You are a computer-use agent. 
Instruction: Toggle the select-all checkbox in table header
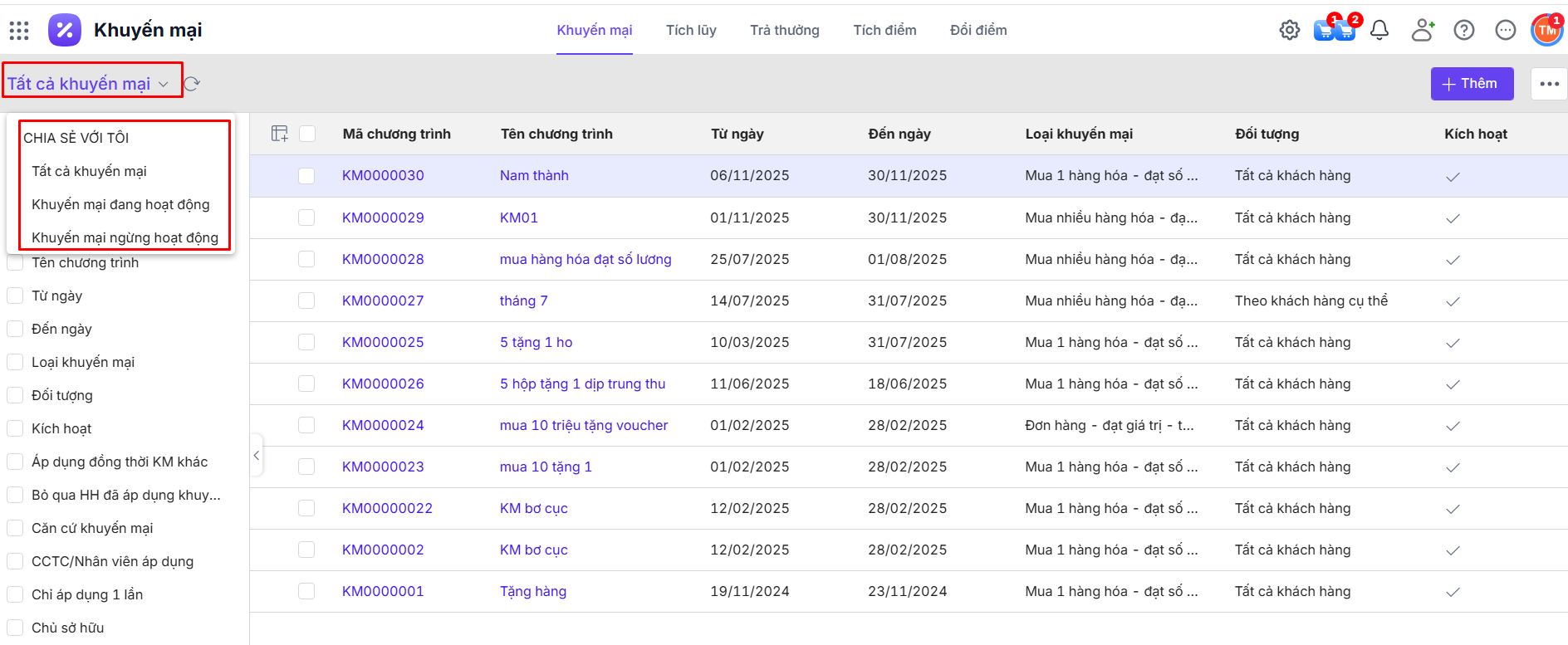[307, 134]
